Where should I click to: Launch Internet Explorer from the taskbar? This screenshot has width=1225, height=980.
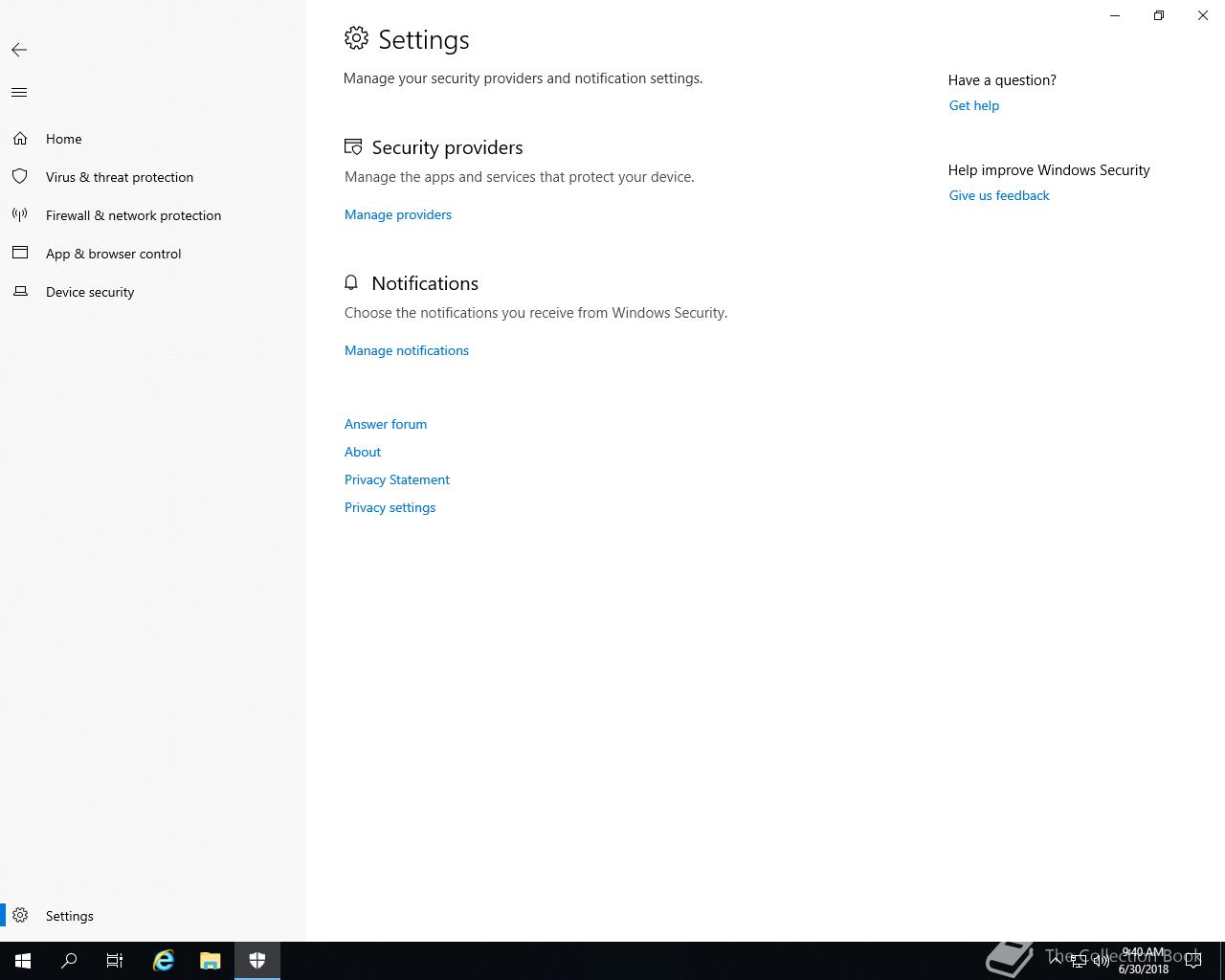click(164, 961)
